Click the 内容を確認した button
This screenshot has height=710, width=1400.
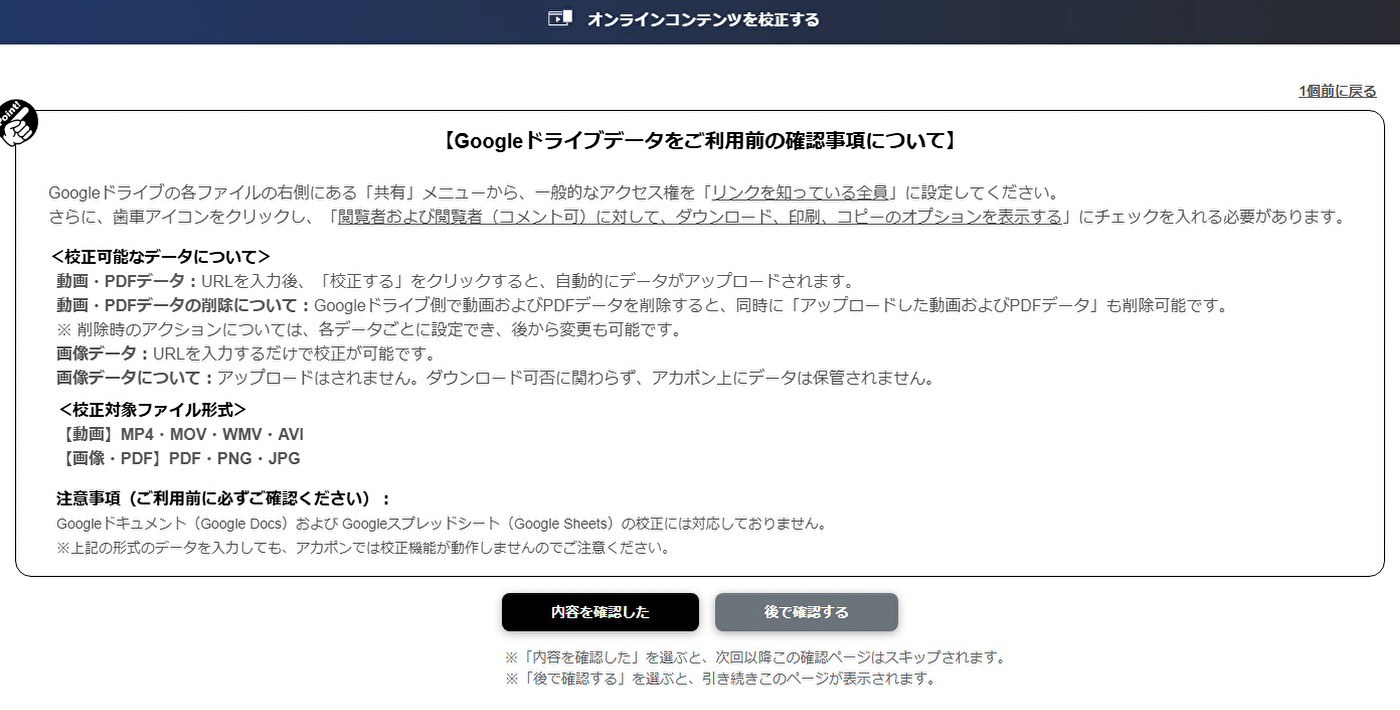click(600, 612)
